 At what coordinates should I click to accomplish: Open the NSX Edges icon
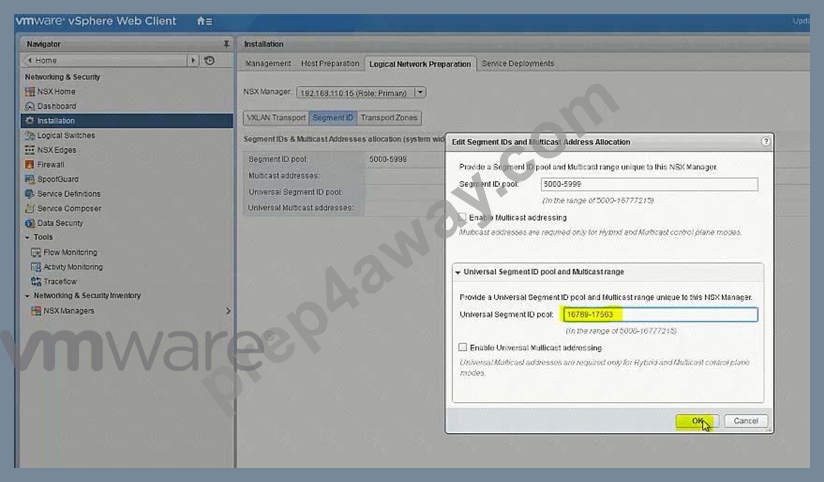coord(29,150)
